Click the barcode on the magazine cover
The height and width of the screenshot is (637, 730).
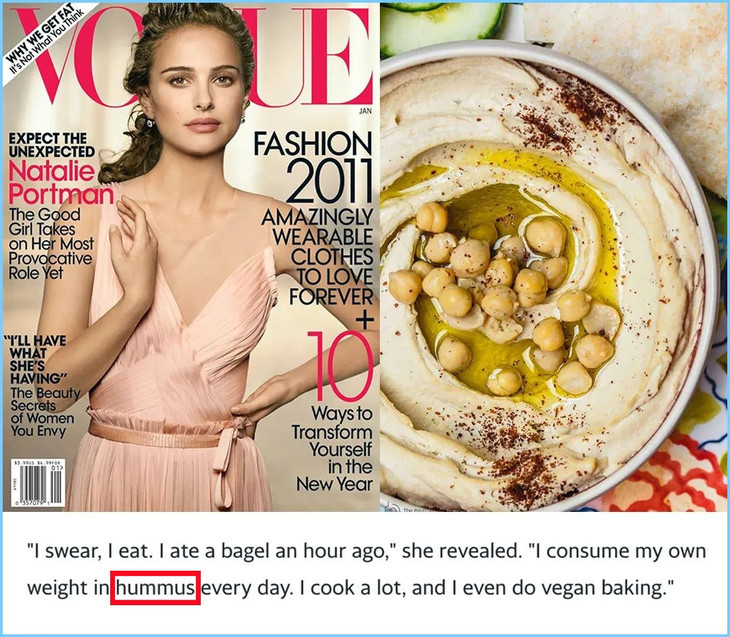[39, 483]
